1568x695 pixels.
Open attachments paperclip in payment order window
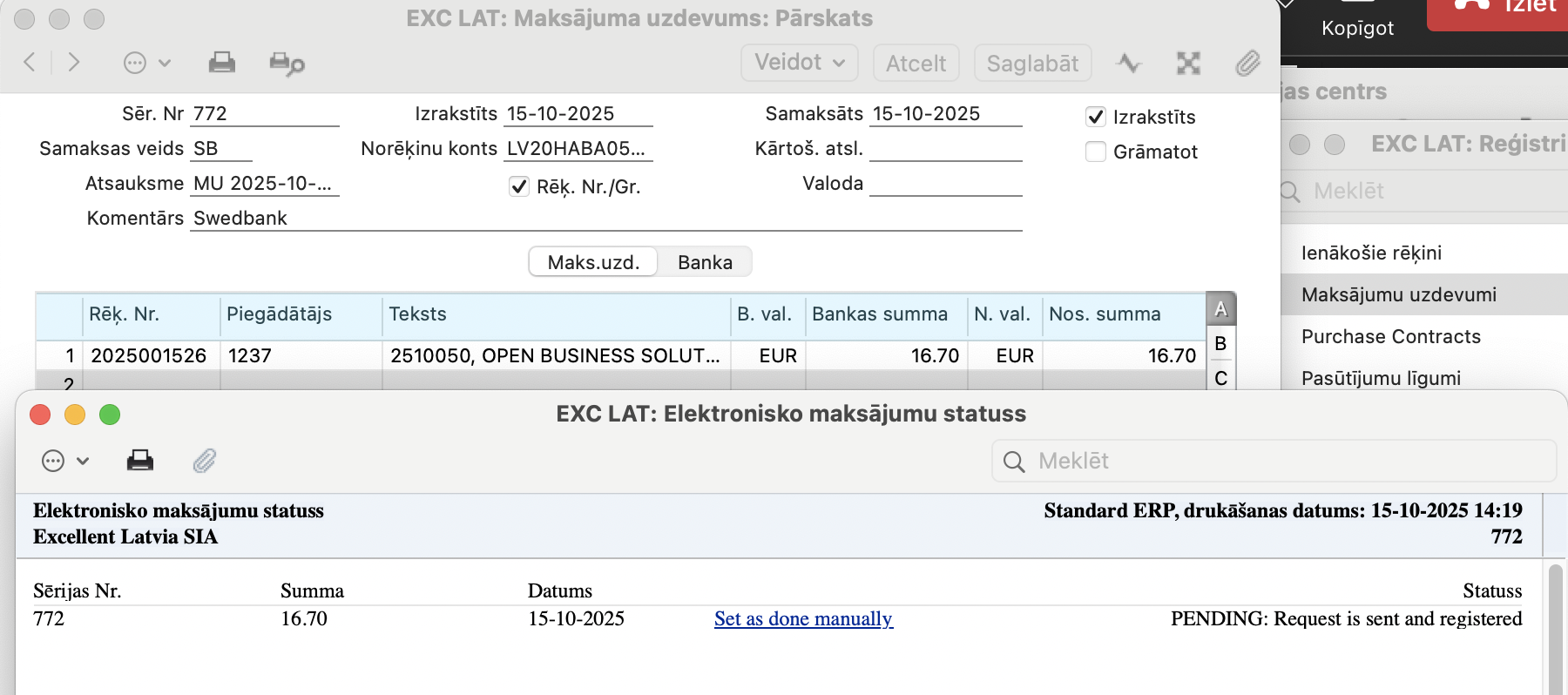(x=1247, y=63)
